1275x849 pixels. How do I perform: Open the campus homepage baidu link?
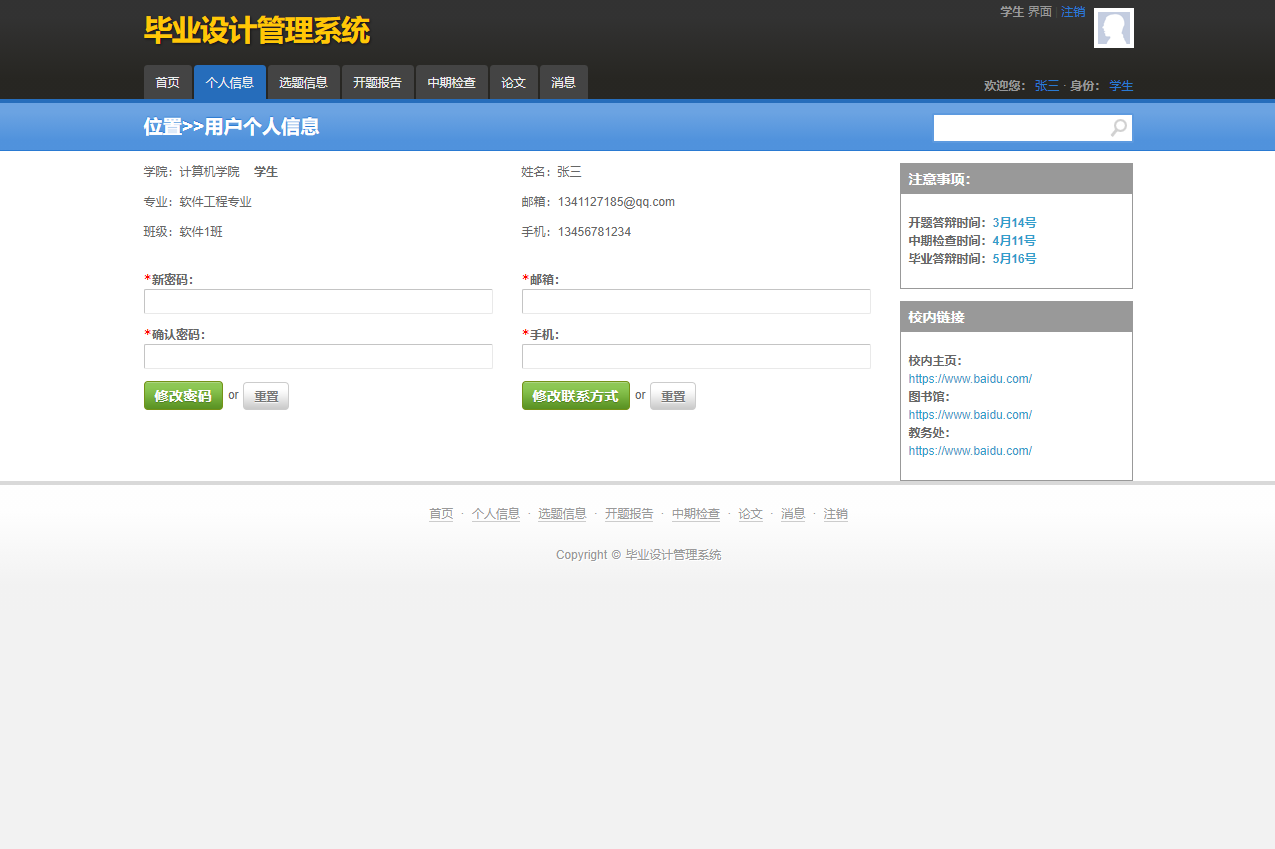click(969, 378)
